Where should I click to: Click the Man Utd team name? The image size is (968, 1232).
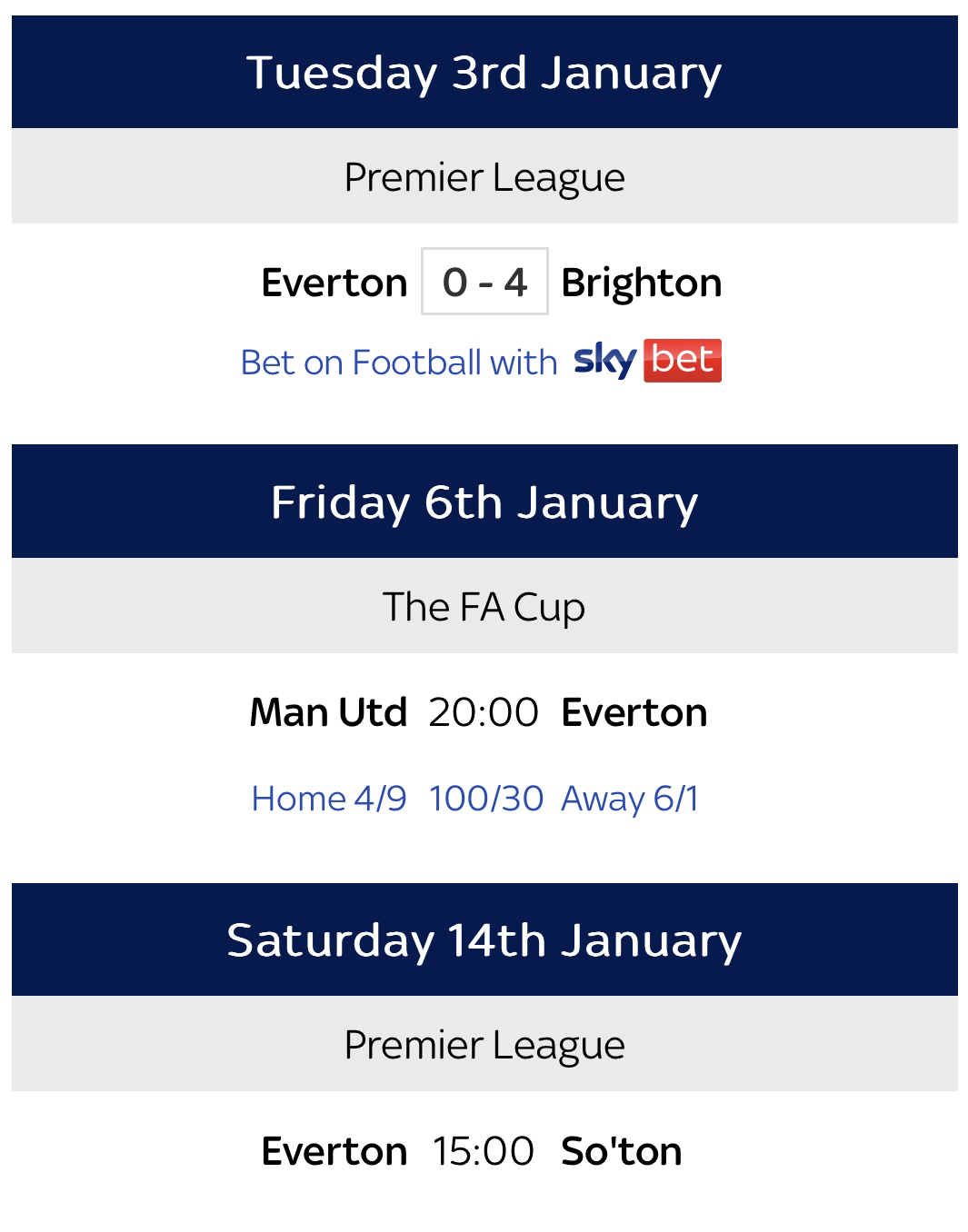coord(328,712)
